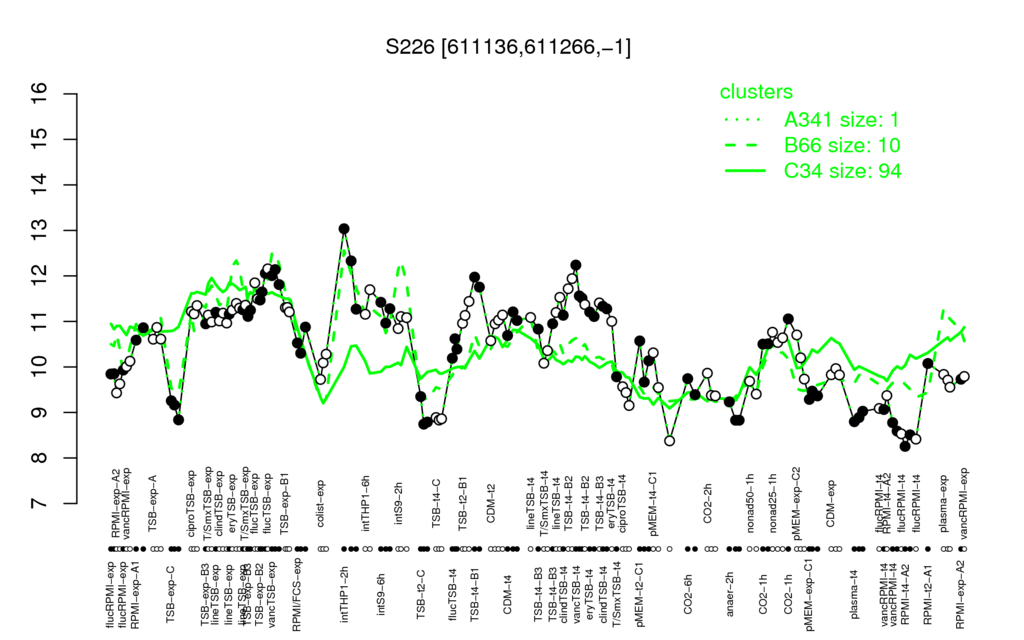Click the plasma-exp x-axis label
Image resolution: width=1024 pixels, height=640 pixels.
tap(944, 502)
